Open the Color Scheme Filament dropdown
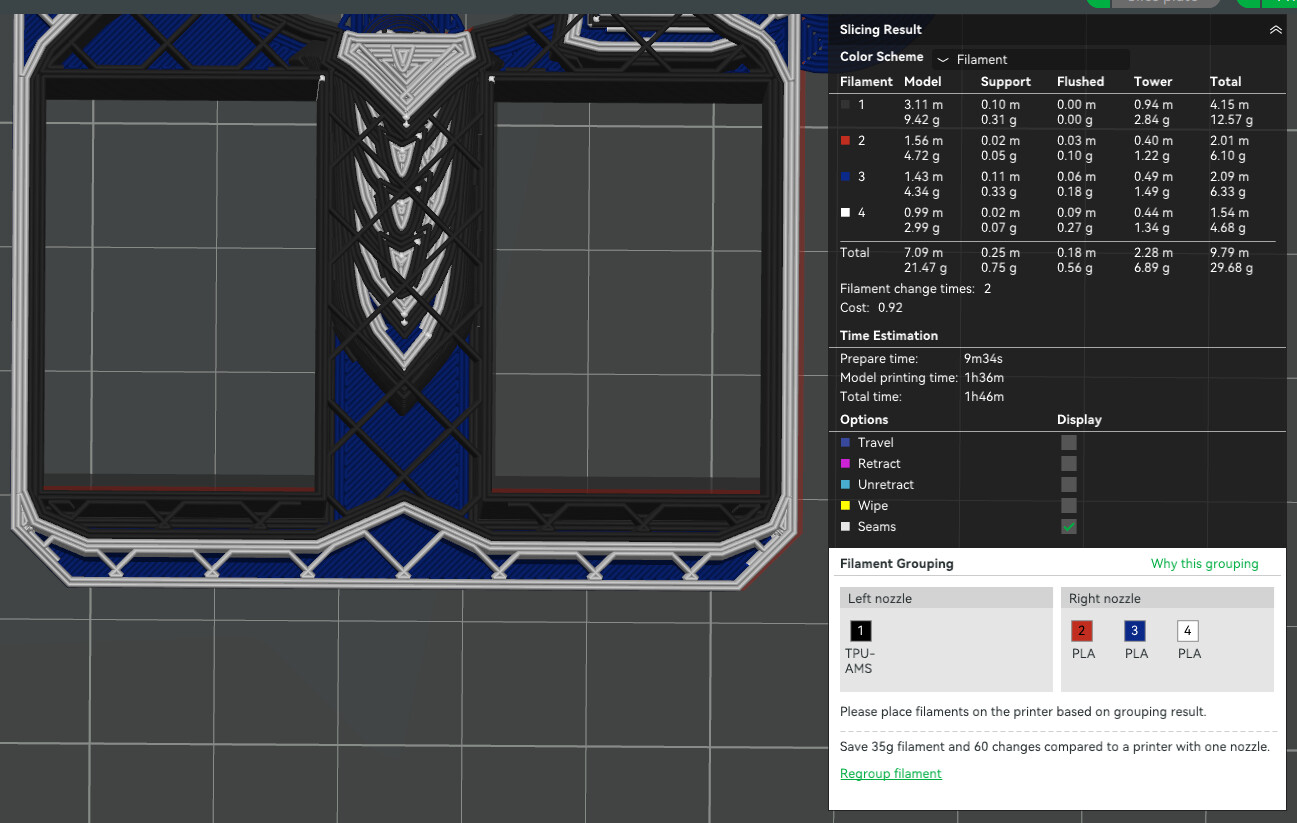Image resolution: width=1297 pixels, height=823 pixels. [x=1031, y=59]
